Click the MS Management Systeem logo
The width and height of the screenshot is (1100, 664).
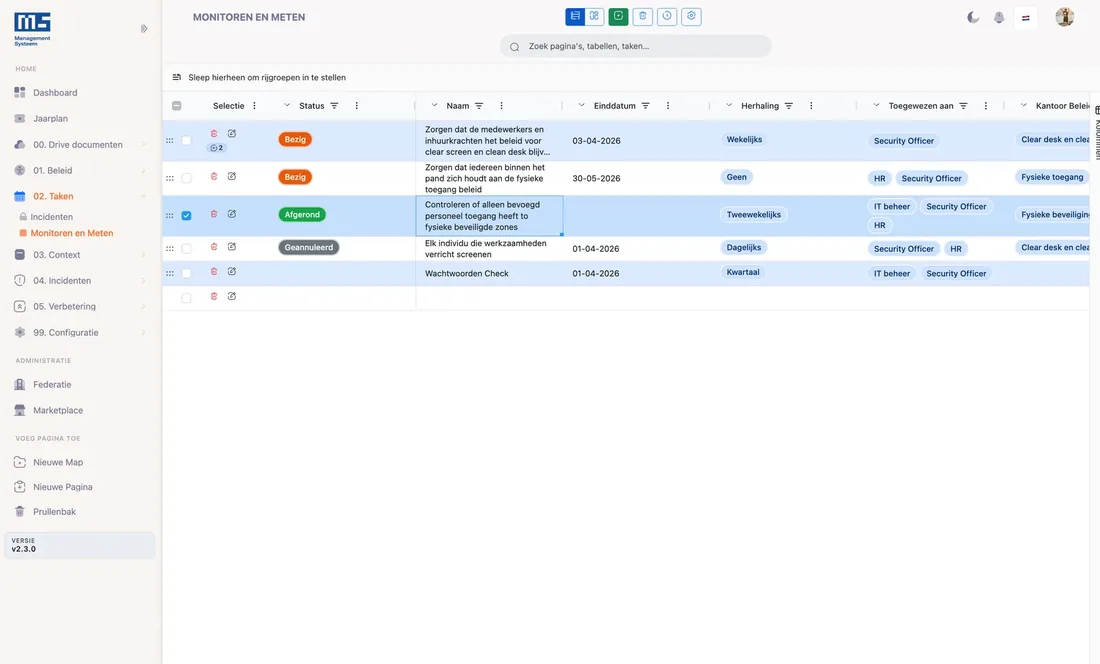point(32,29)
